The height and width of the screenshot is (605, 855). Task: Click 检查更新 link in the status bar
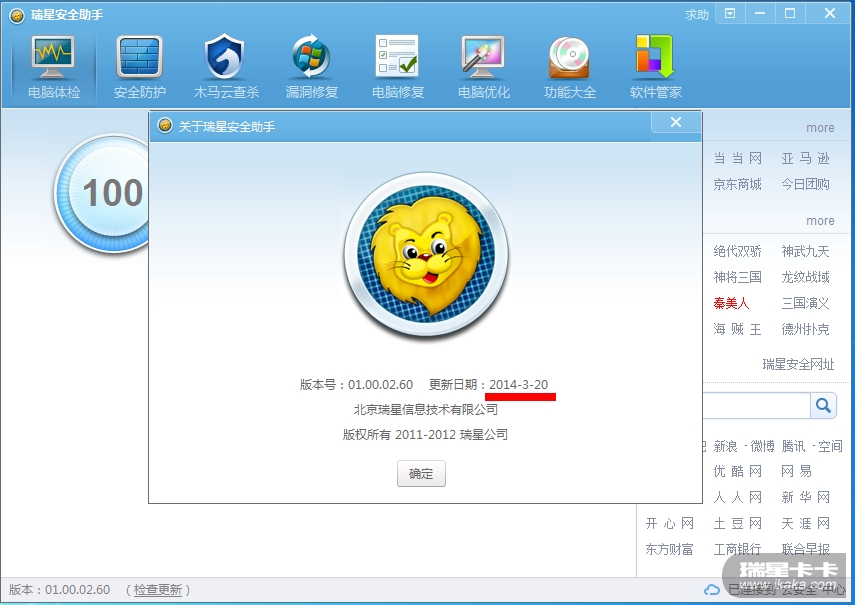pos(158,589)
